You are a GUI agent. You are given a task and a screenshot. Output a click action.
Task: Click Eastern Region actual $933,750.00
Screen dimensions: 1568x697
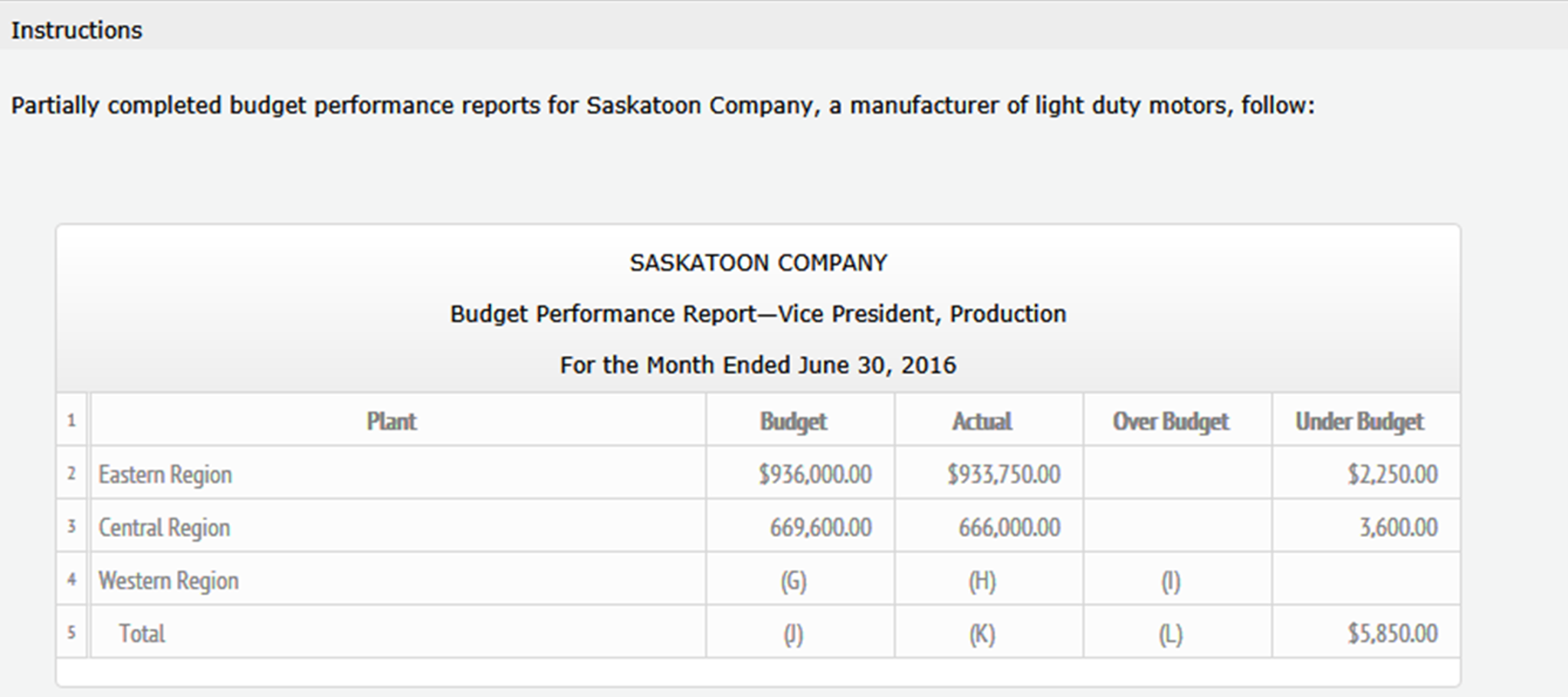[x=1004, y=475]
